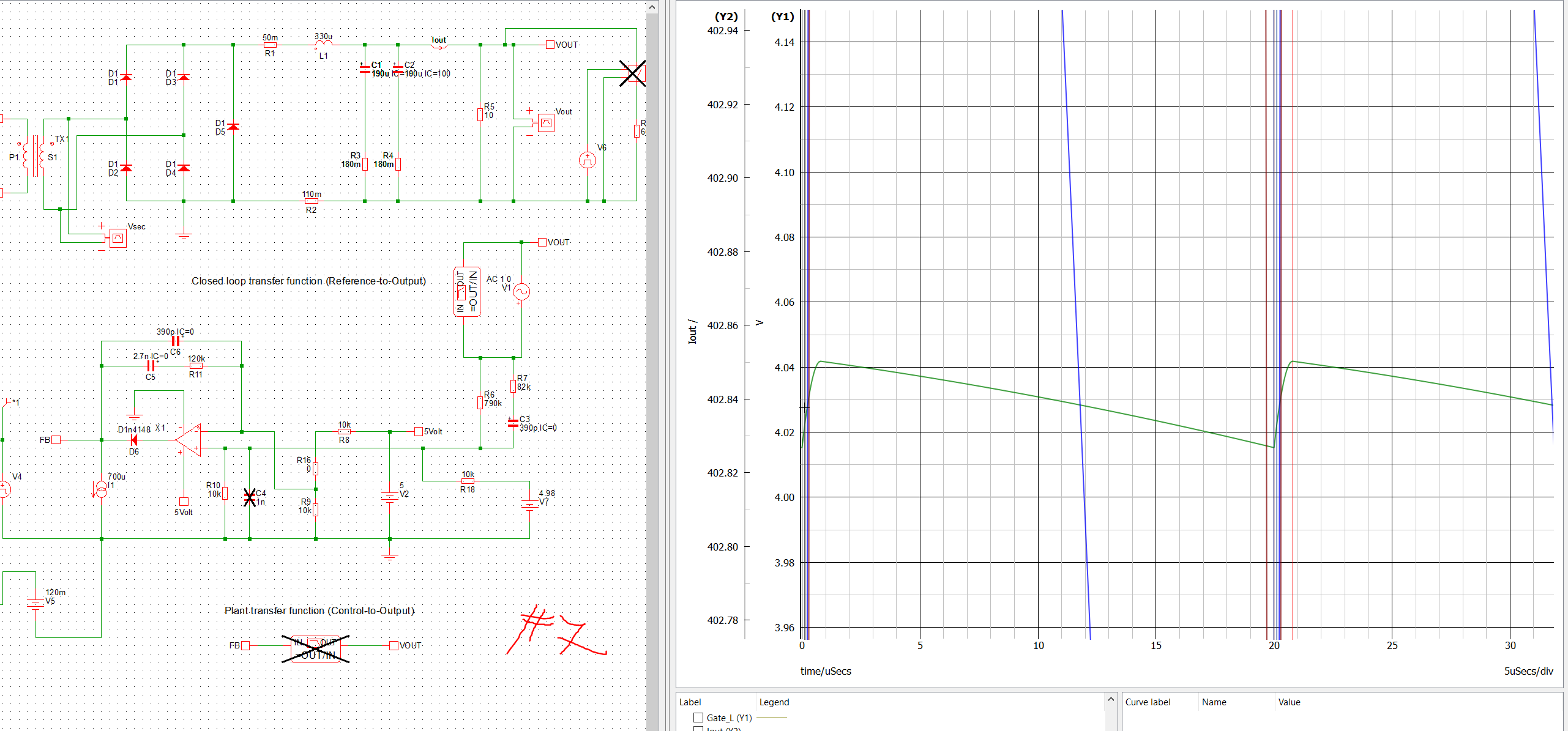Click the Legend column header
Image resolution: width=1568 pixels, height=731 pixels.
(x=774, y=702)
